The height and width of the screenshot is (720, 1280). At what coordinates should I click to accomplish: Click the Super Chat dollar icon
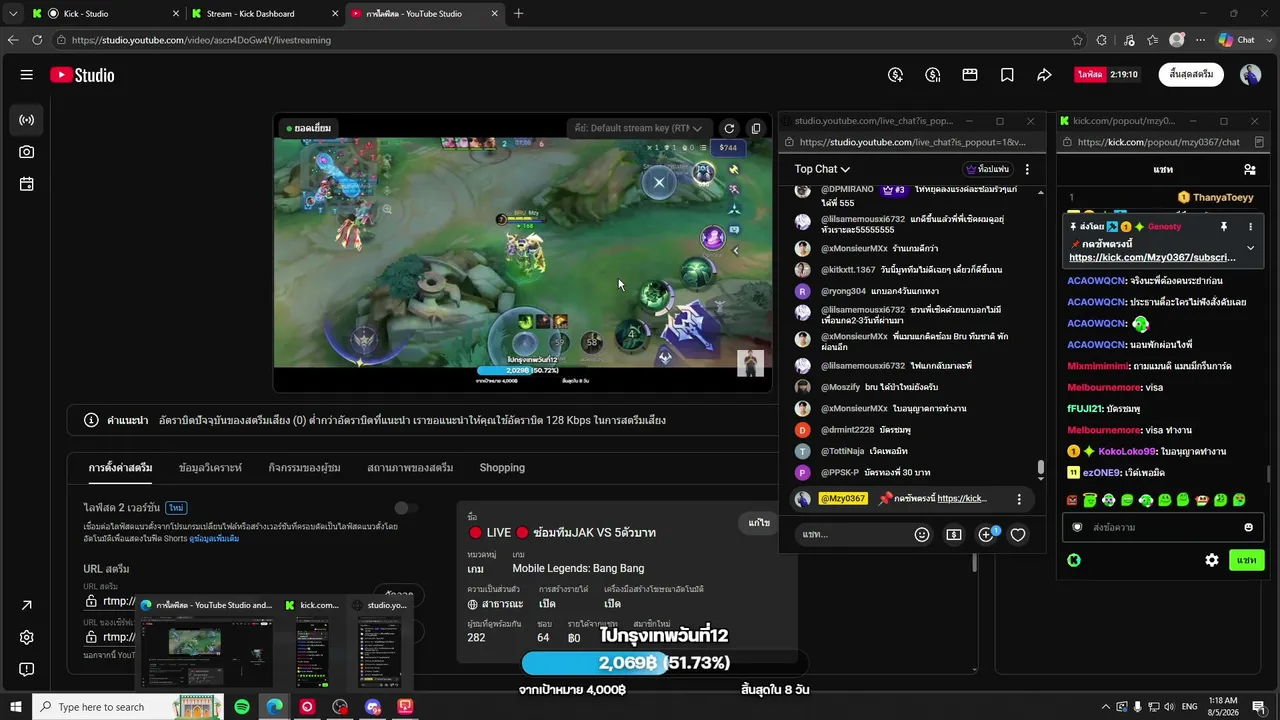point(954,535)
